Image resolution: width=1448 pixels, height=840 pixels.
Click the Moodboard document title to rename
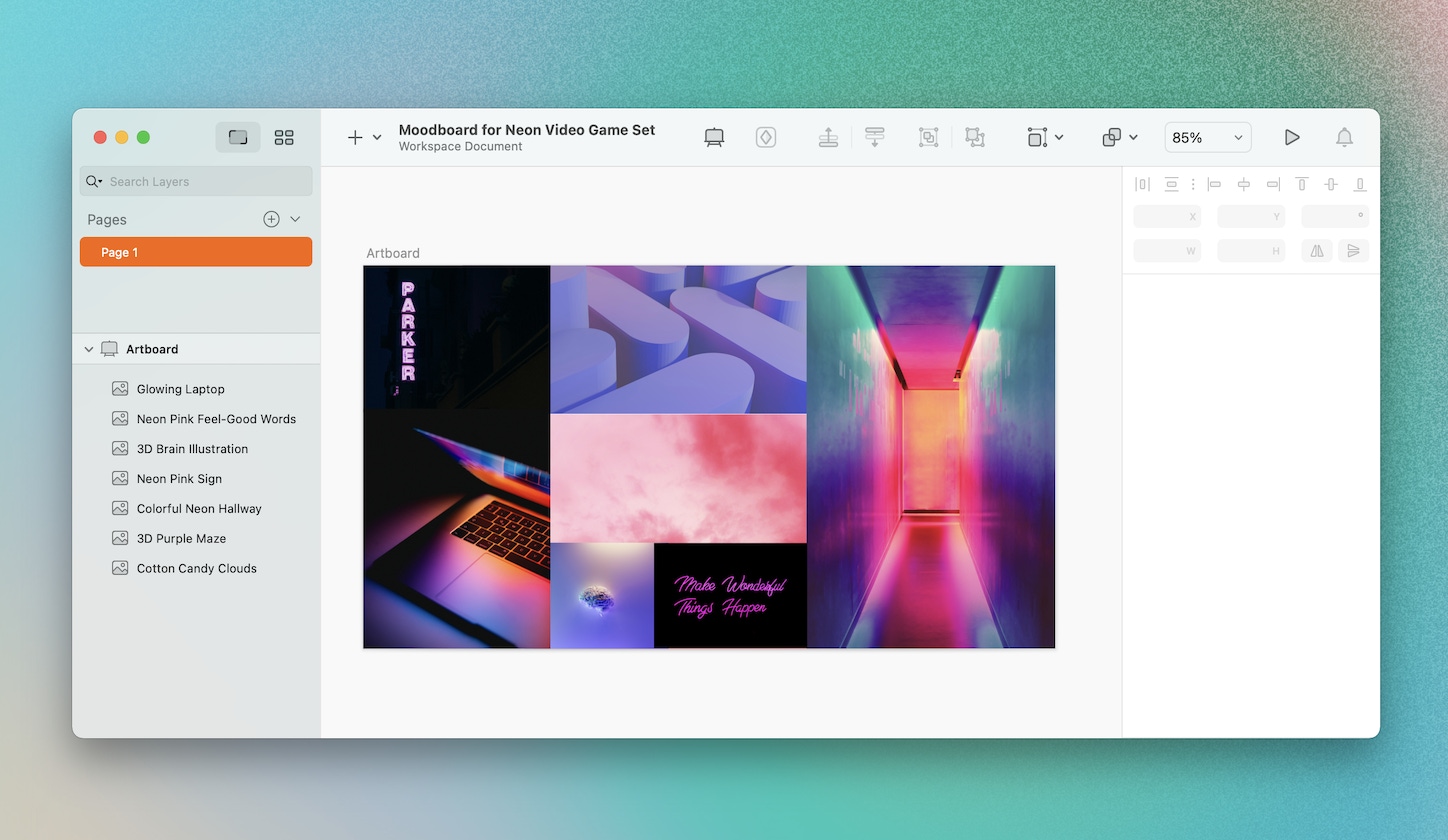click(526, 130)
